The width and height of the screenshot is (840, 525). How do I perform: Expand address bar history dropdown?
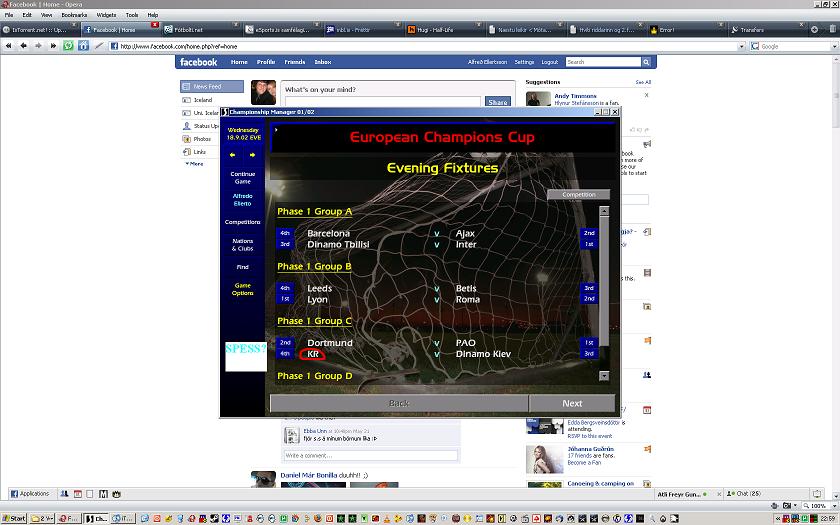pos(741,47)
